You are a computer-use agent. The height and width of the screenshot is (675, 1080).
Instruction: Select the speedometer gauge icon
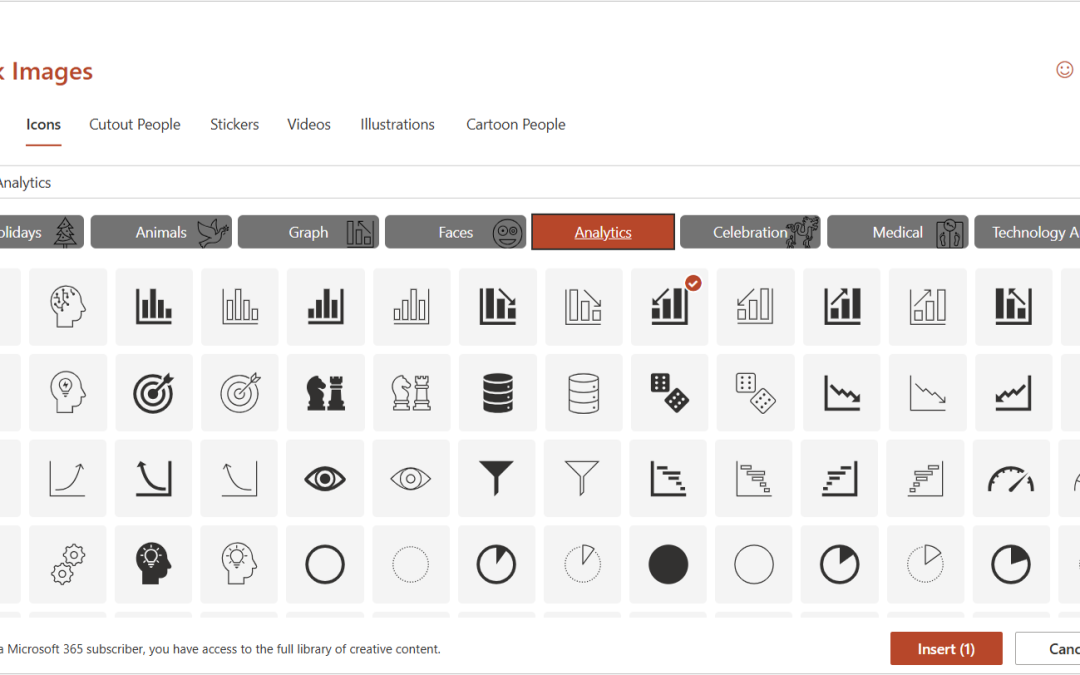coord(1011,479)
